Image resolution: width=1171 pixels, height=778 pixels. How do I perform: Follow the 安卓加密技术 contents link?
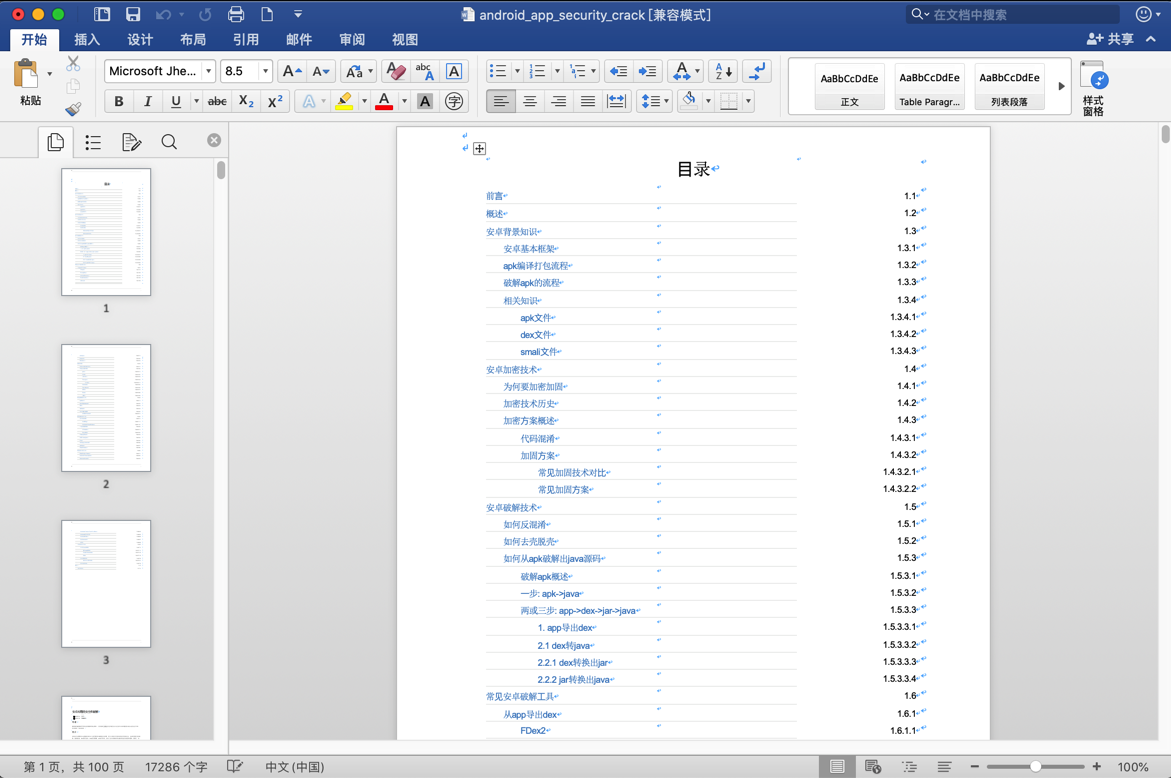coord(512,370)
